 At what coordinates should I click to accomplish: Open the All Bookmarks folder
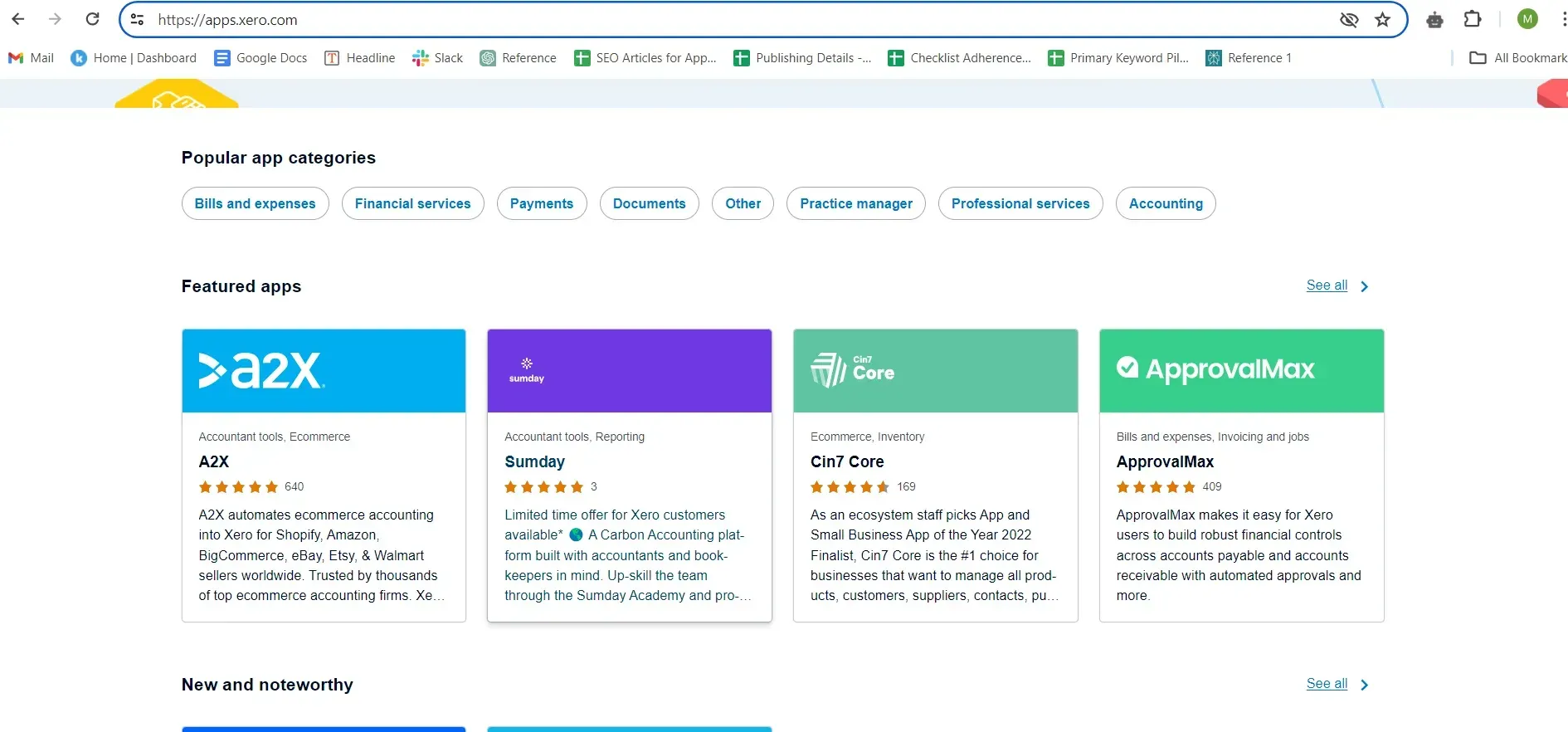(x=1518, y=58)
